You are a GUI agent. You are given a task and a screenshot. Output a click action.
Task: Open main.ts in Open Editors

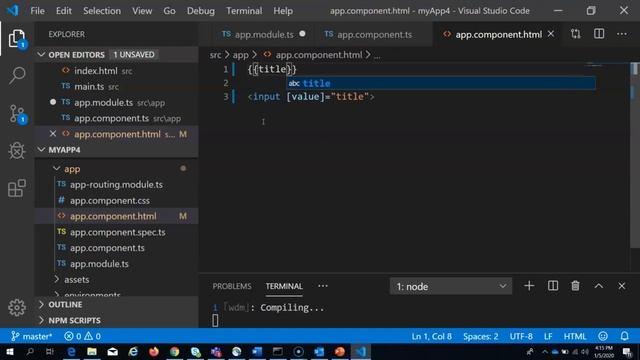point(116,87)
